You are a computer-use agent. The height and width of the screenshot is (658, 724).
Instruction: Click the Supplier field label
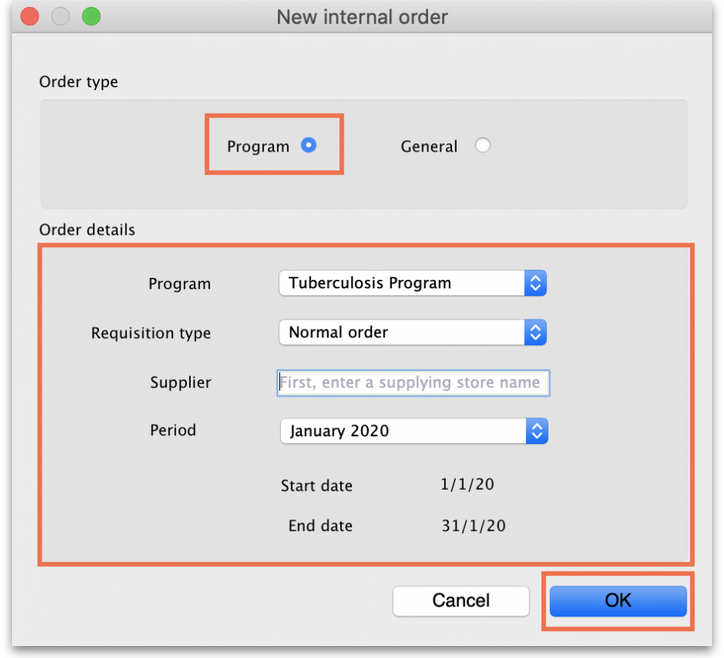tap(180, 382)
